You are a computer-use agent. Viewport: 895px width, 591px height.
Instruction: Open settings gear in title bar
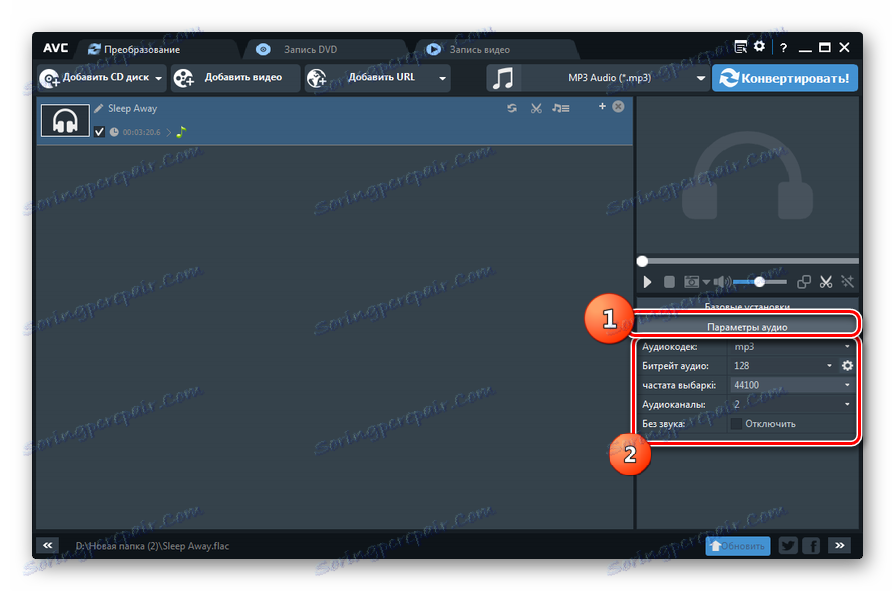tap(759, 46)
